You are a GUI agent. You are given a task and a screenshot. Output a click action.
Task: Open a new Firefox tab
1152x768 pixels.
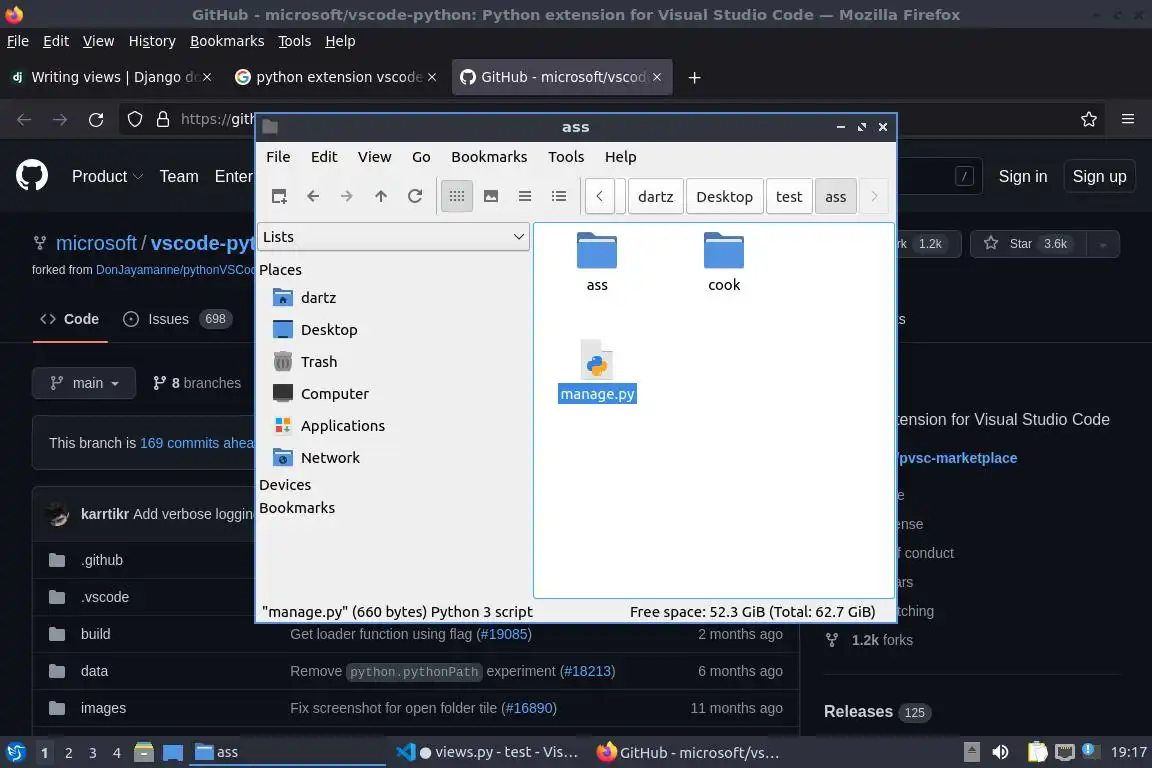click(694, 77)
